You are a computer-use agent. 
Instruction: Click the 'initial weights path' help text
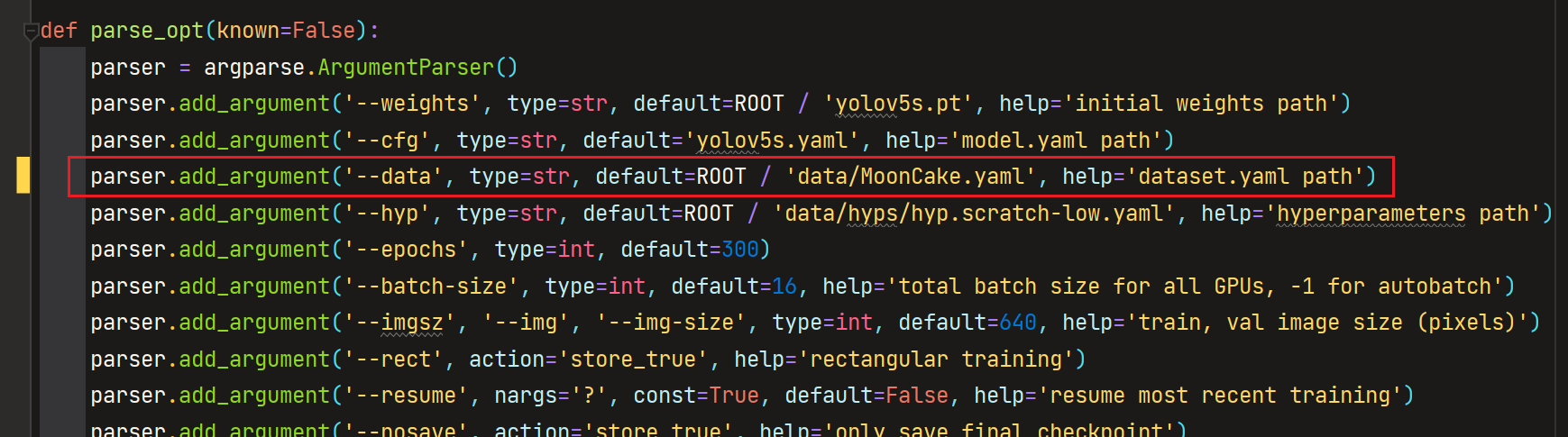coord(1201,104)
